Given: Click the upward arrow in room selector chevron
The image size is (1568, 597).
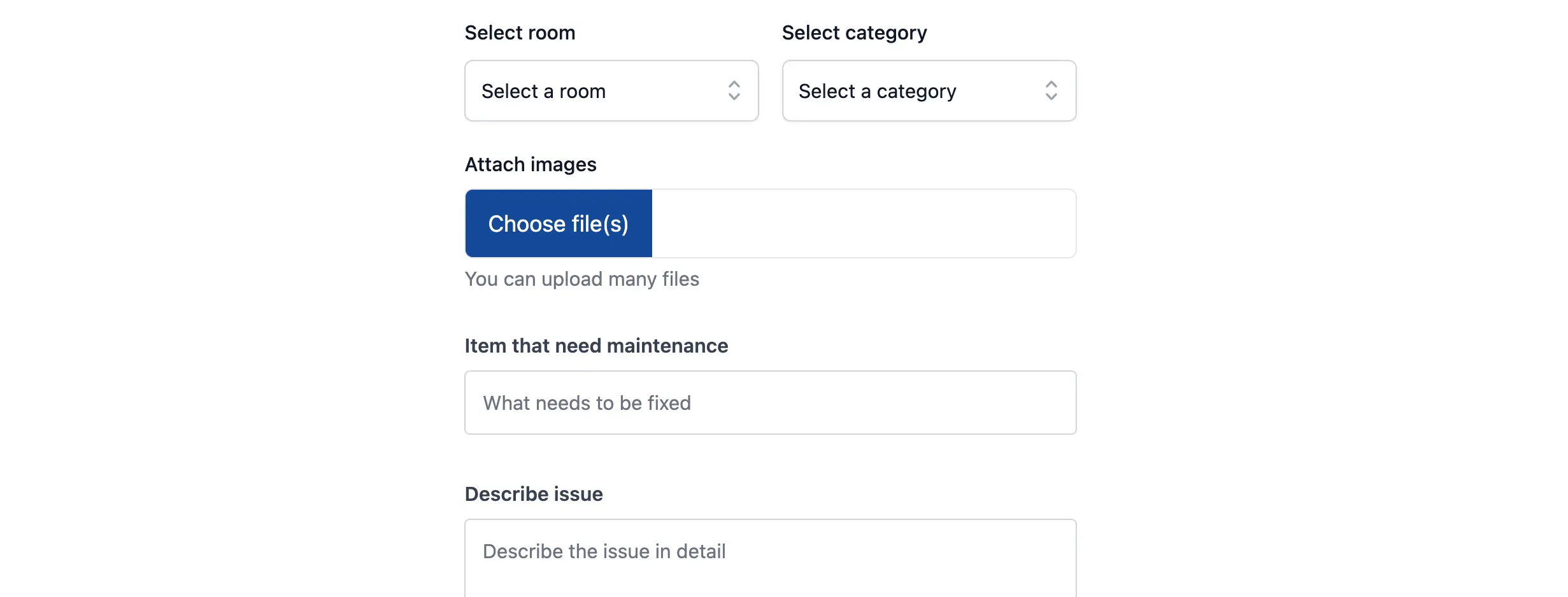Looking at the screenshot, I should pyautogui.click(x=734, y=84).
